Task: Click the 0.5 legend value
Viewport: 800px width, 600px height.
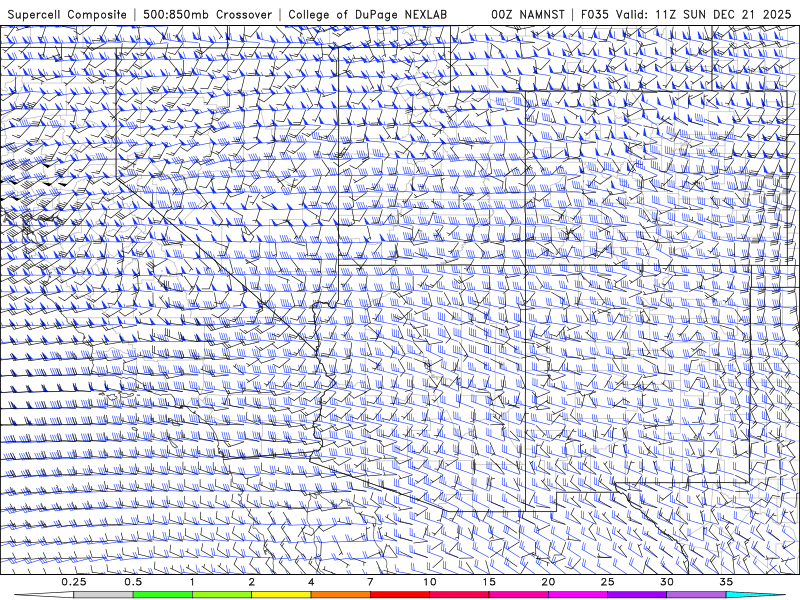Action: (133, 582)
